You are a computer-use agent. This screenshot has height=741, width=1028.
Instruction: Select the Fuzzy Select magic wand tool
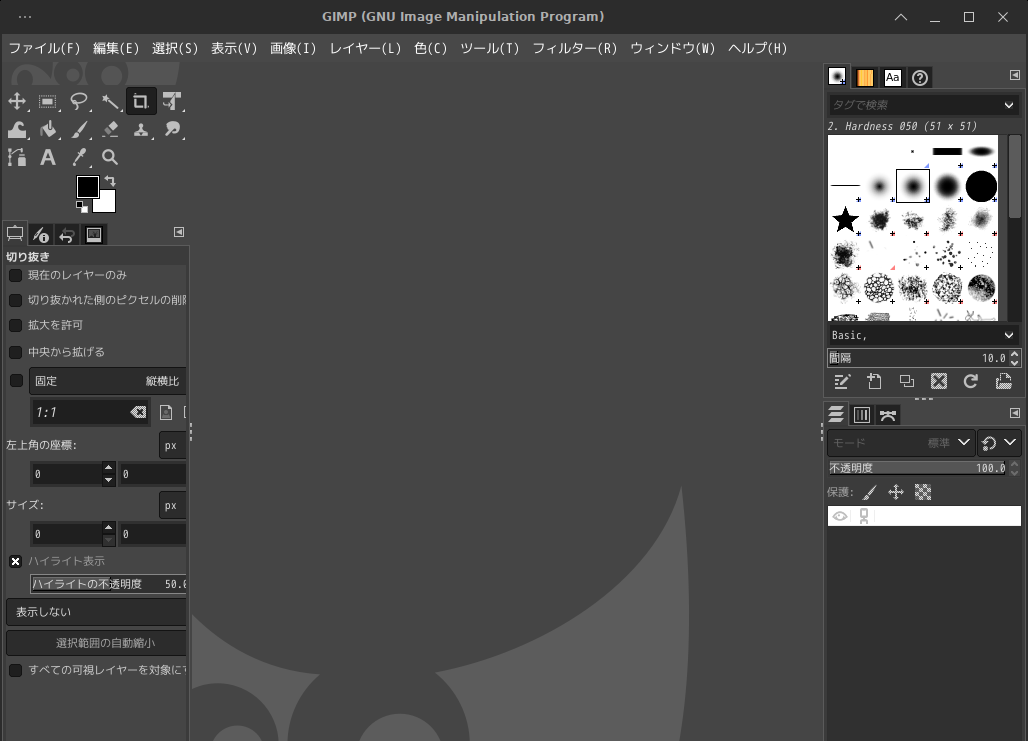tap(110, 101)
